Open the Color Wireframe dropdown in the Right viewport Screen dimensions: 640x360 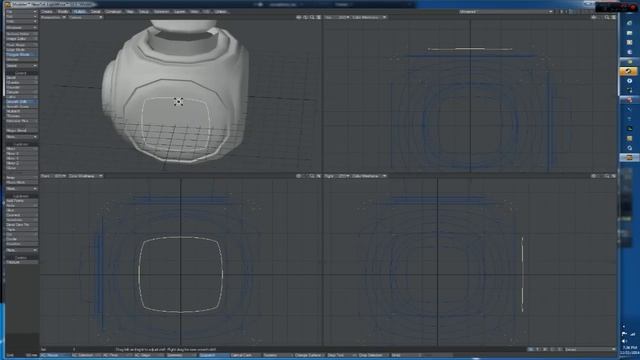pos(369,176)
